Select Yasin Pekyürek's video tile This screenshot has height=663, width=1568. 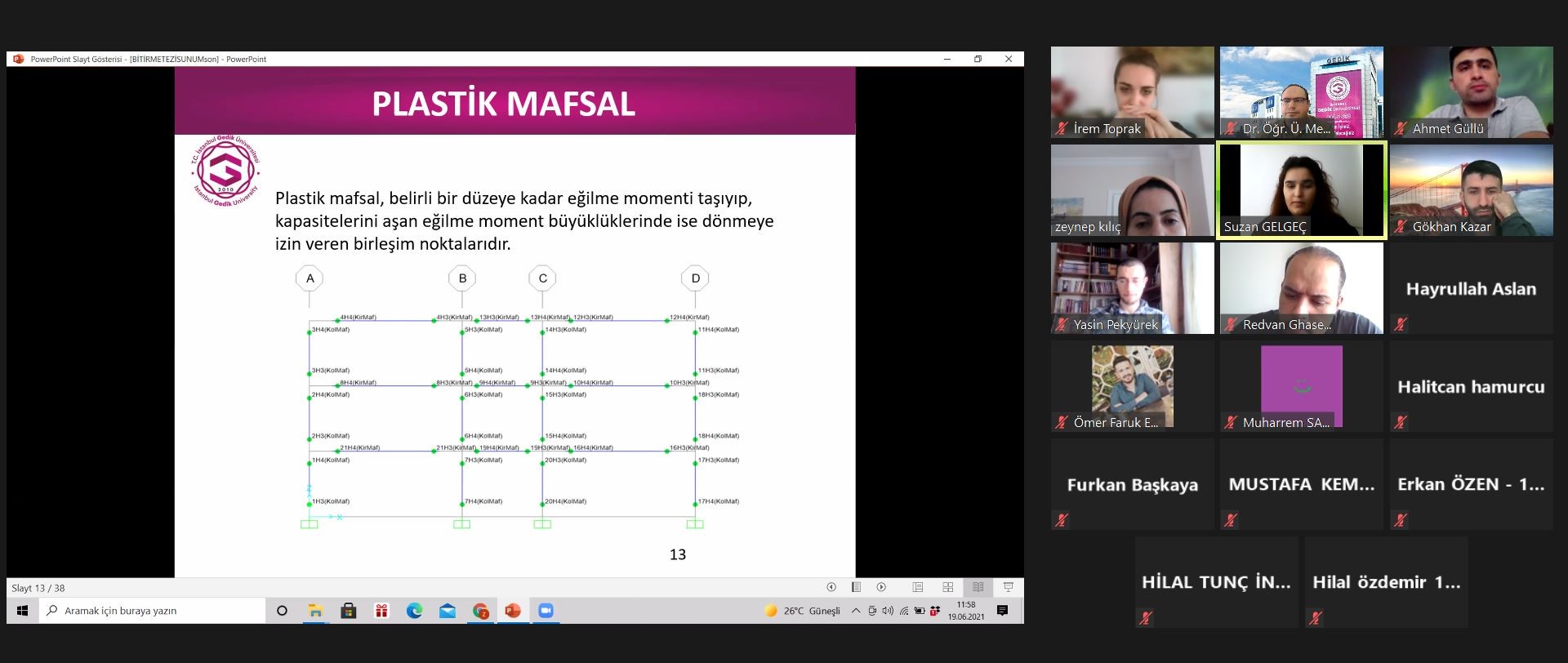(x=1133, y=288)
